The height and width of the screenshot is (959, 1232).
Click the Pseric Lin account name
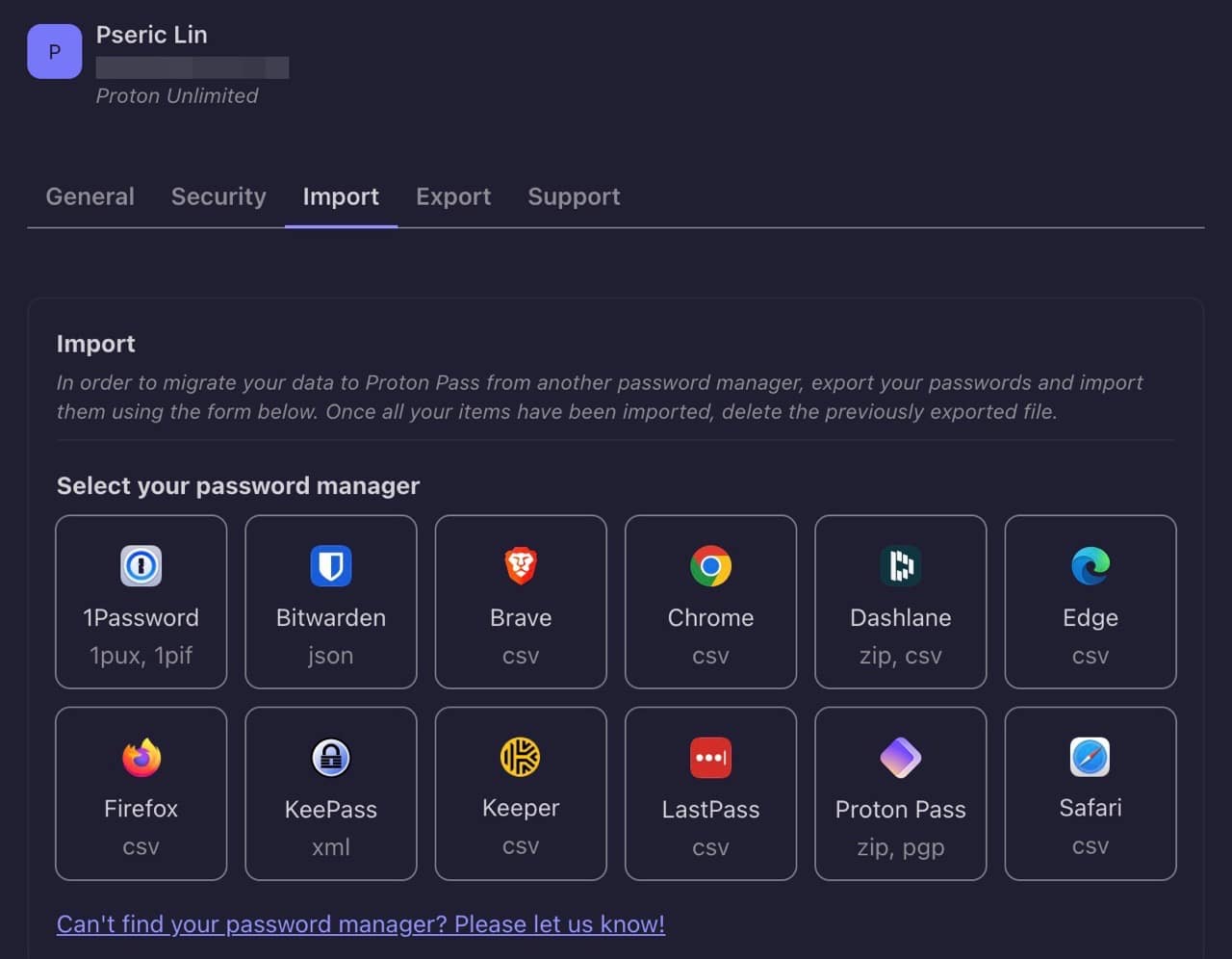point(151,35)
